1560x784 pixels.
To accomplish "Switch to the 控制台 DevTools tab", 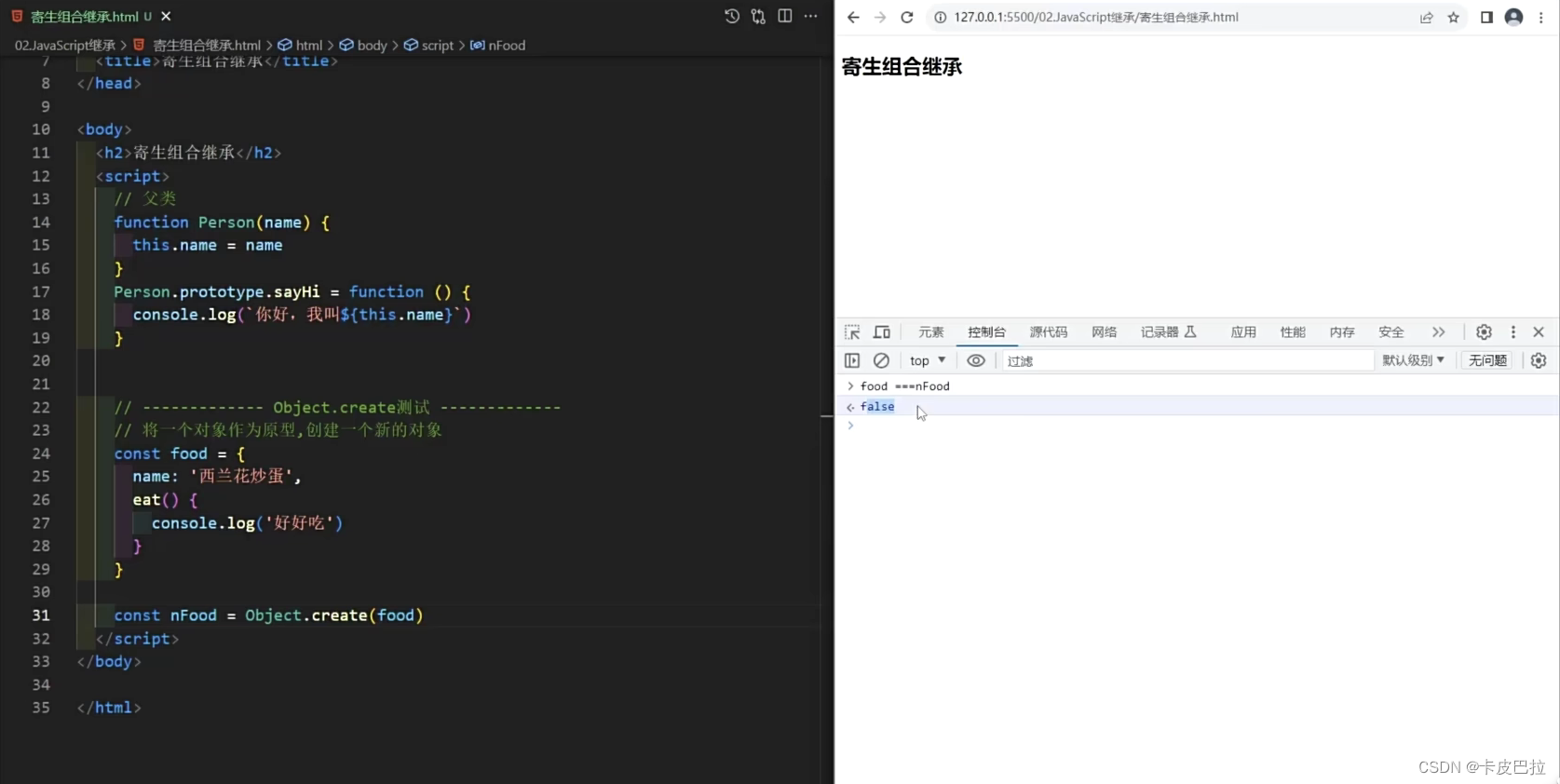I will point(986,332).
